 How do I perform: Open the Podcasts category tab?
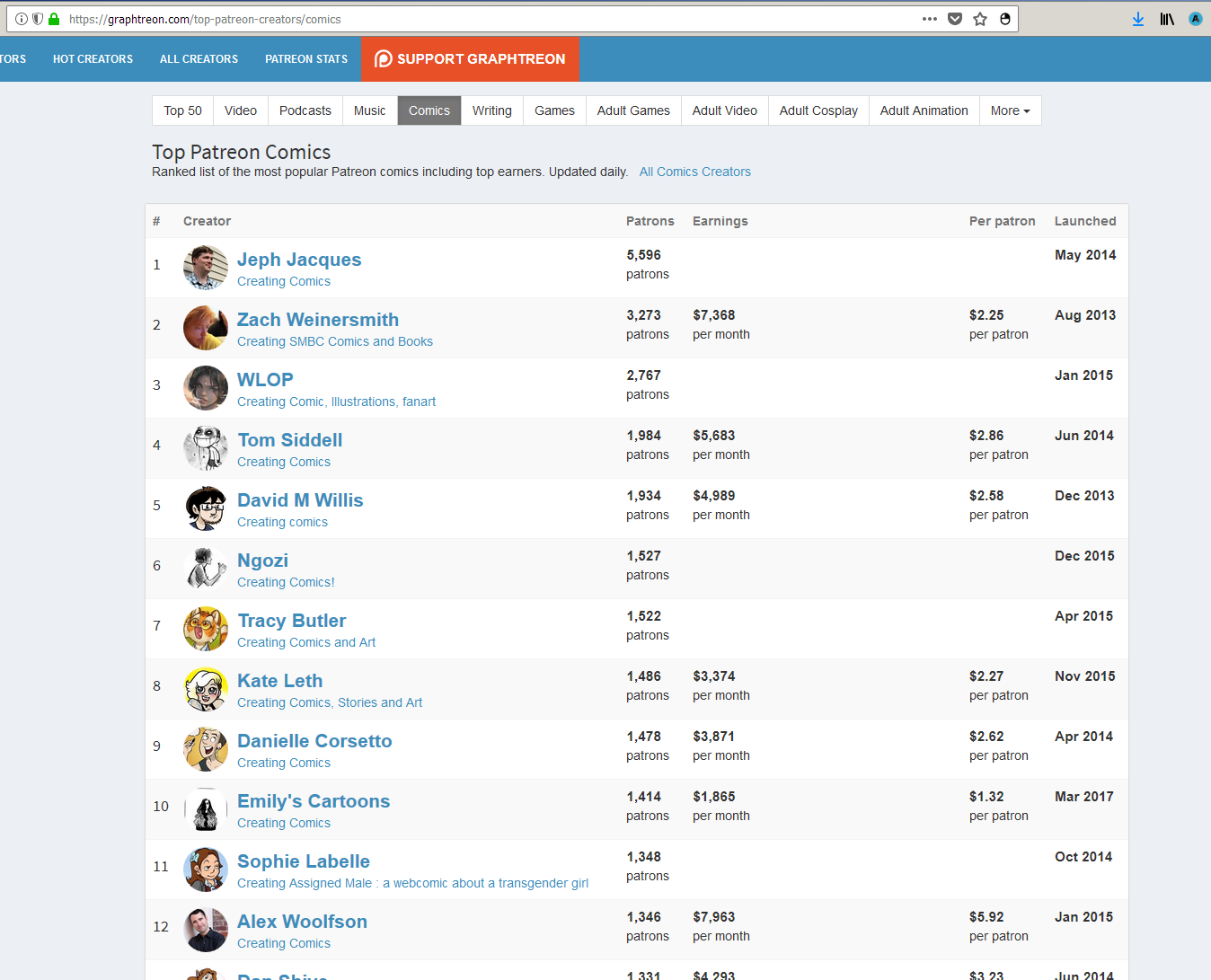[305, 110]
